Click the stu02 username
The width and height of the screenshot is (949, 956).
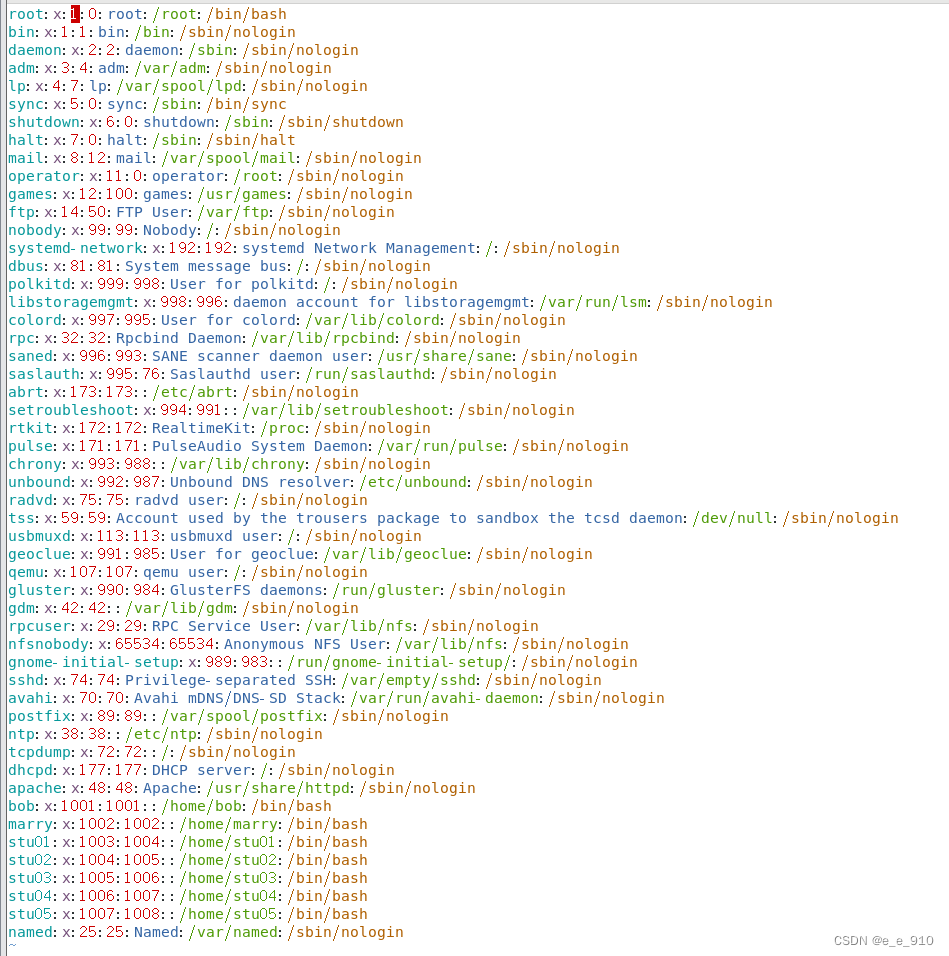click(x=30, y=860)
